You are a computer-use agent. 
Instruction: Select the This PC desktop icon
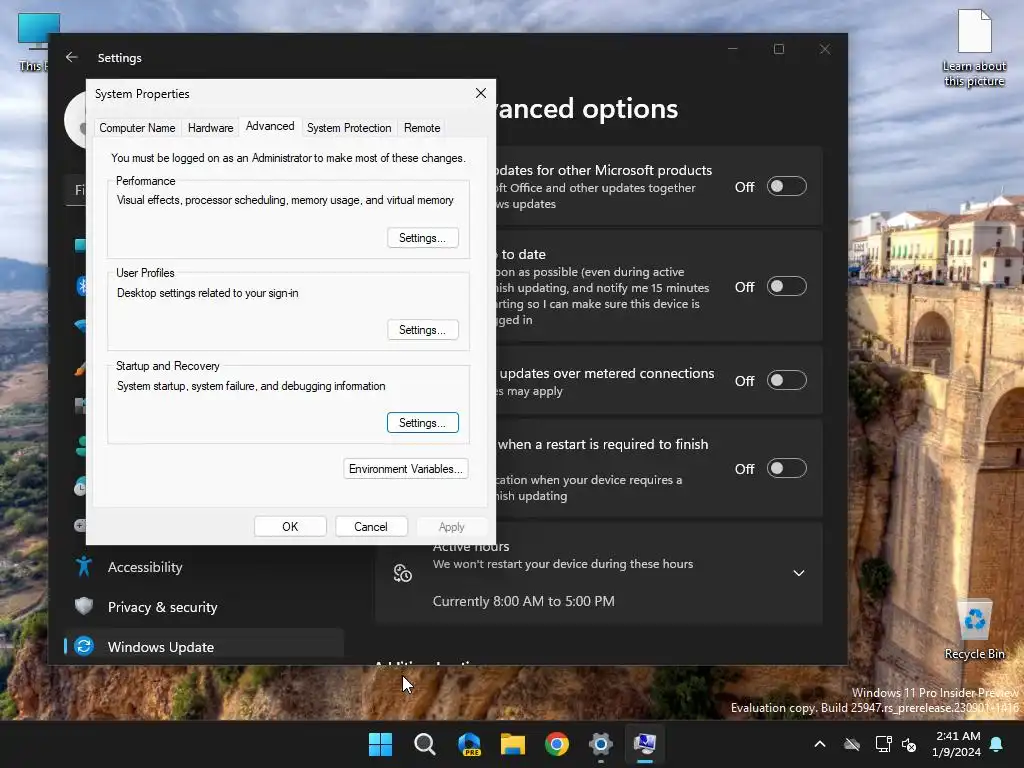[x=33, y=42]
